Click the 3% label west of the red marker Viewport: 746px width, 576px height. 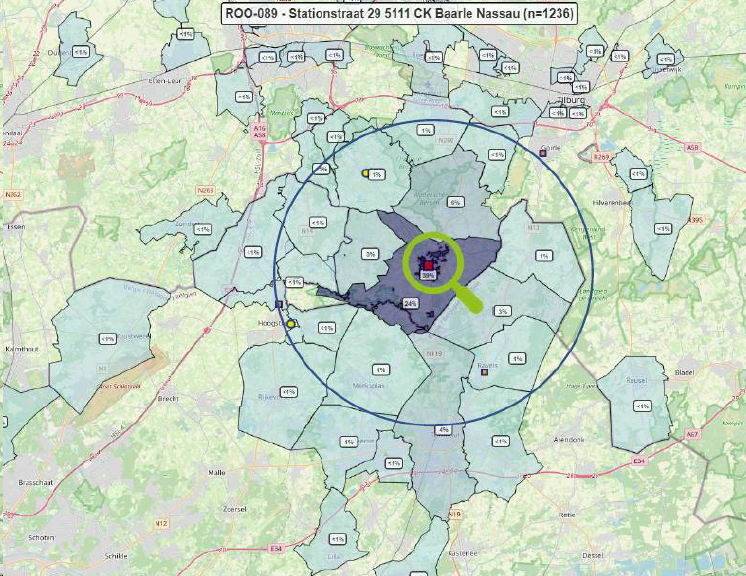click(370, 254)
